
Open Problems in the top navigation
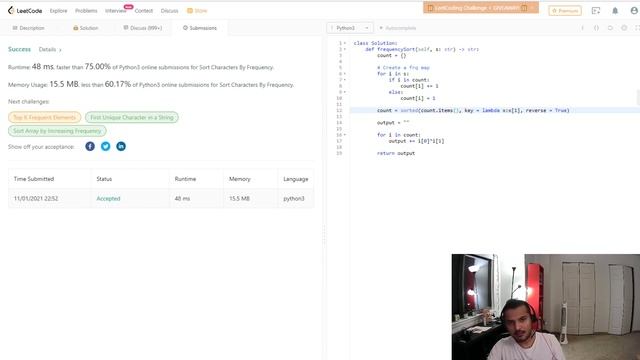[86, 11]
